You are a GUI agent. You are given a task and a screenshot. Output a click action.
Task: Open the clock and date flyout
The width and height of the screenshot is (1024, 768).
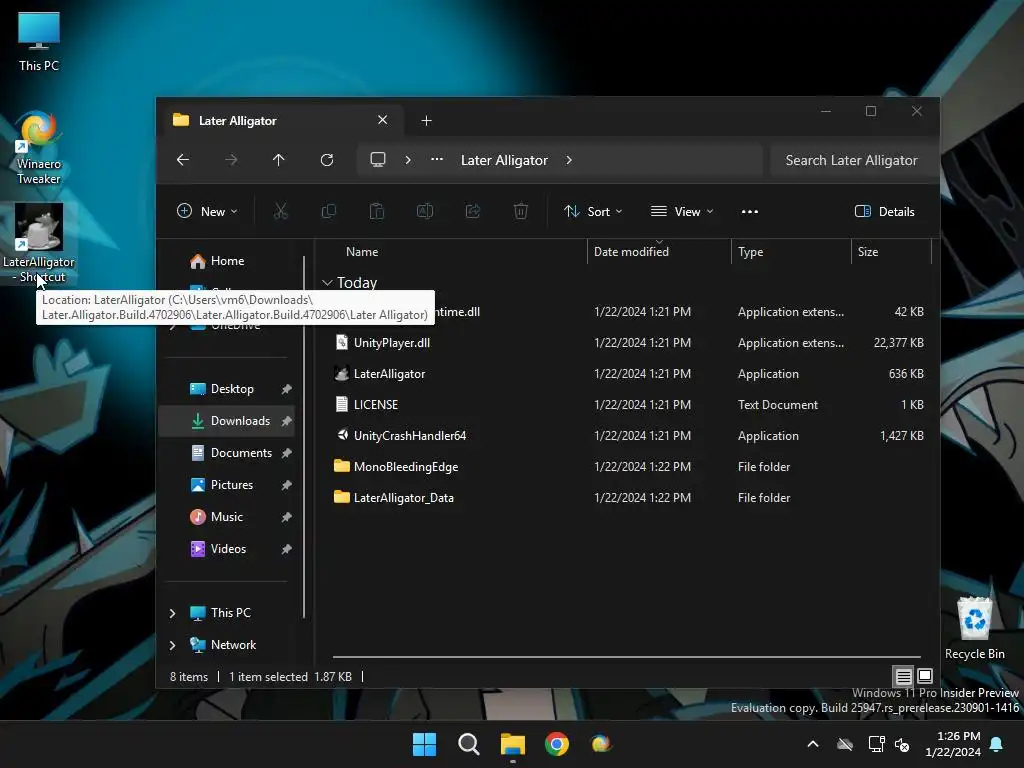tap(953, 744)
